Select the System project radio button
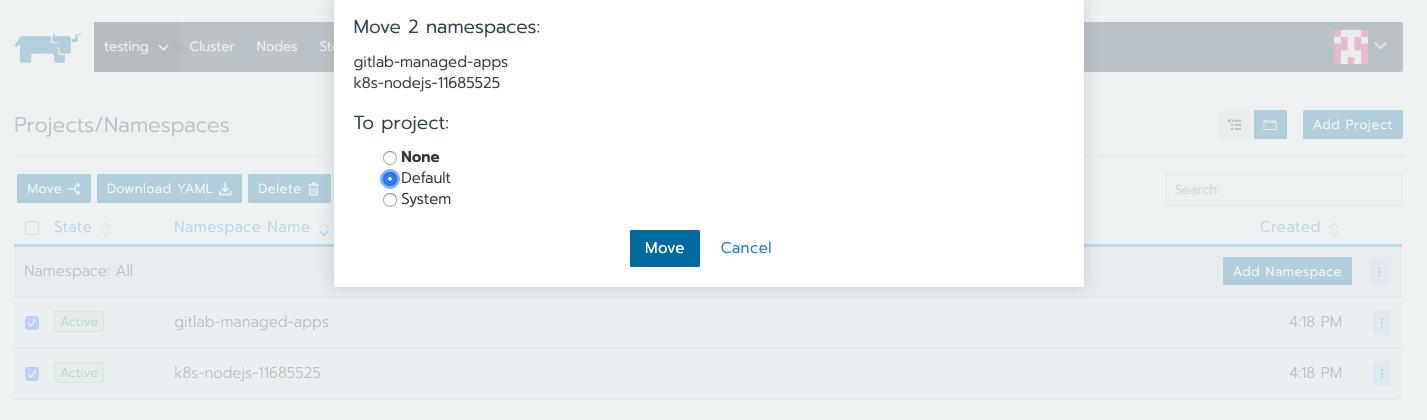1427x420 pixels. (390, 200)
